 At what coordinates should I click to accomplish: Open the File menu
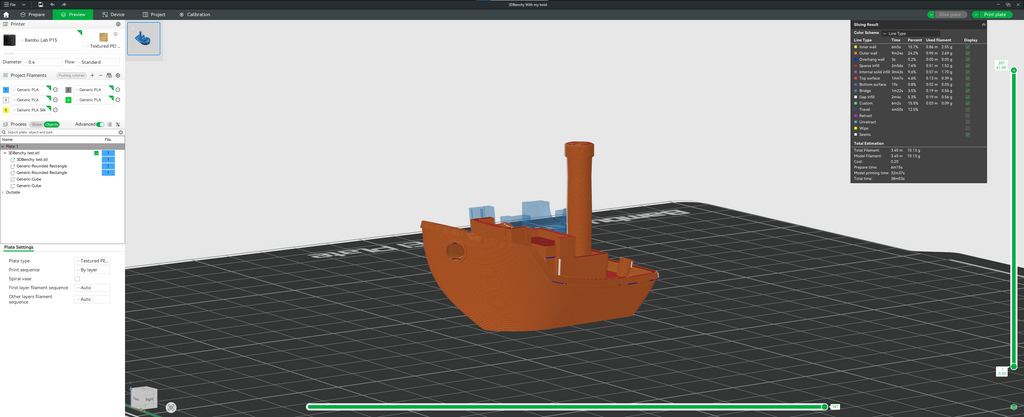10,5
